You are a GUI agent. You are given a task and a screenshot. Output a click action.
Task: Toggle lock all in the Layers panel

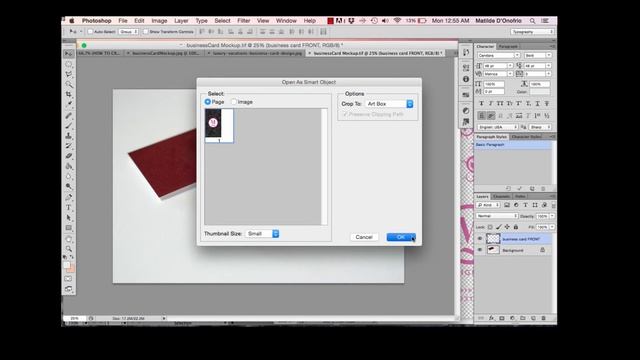516,227
